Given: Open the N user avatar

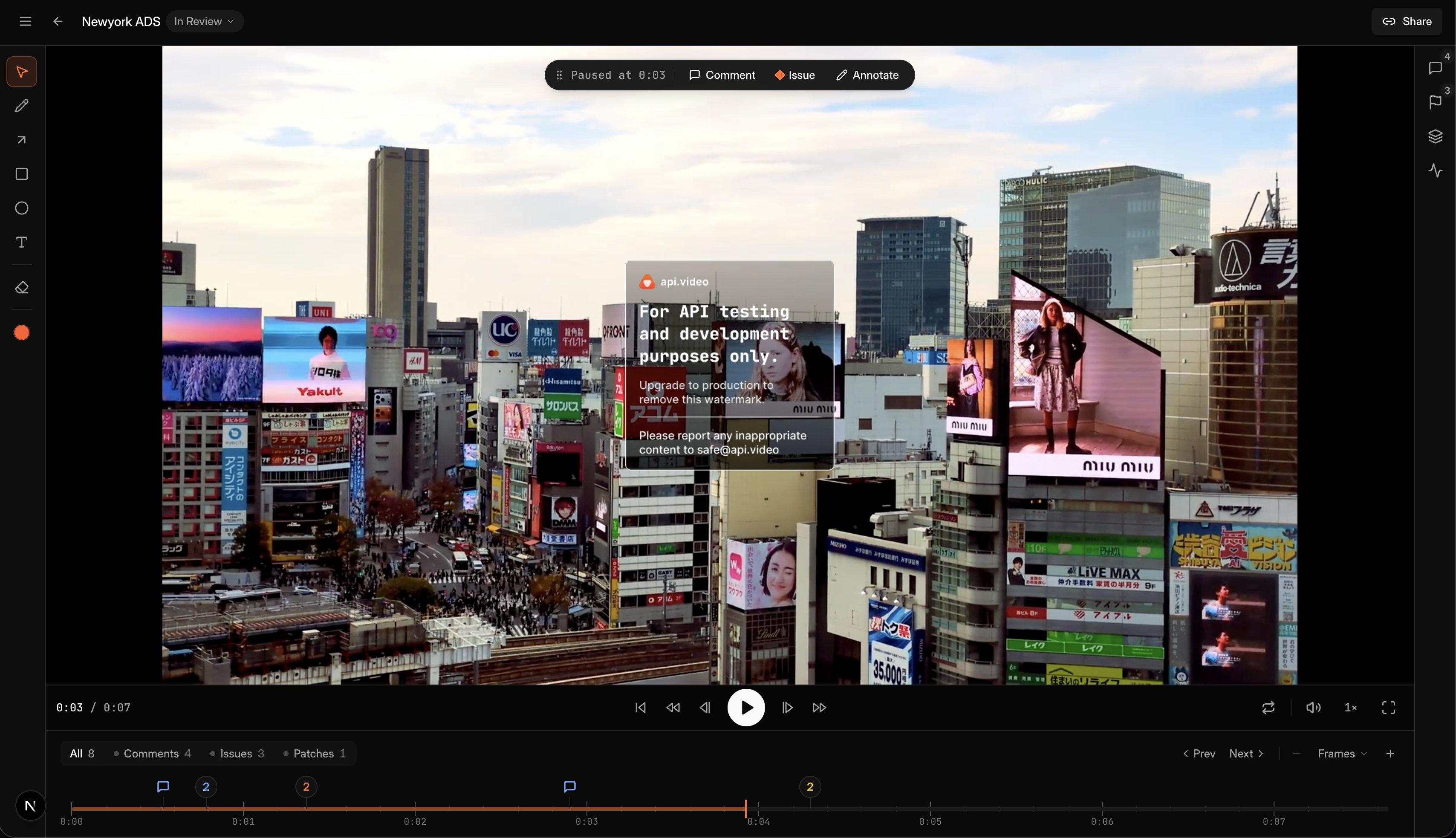Looking at the screenshot, I should tap(30, 806).
